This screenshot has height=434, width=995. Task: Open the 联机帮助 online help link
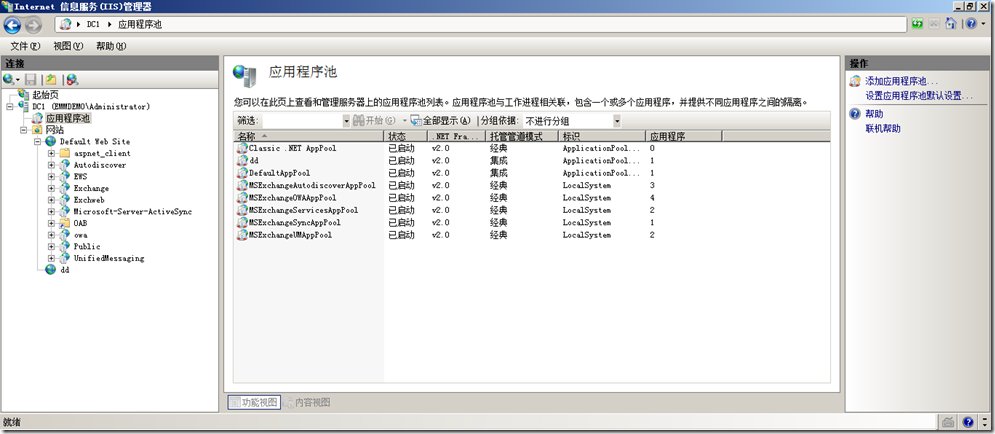tap(883, 129)
